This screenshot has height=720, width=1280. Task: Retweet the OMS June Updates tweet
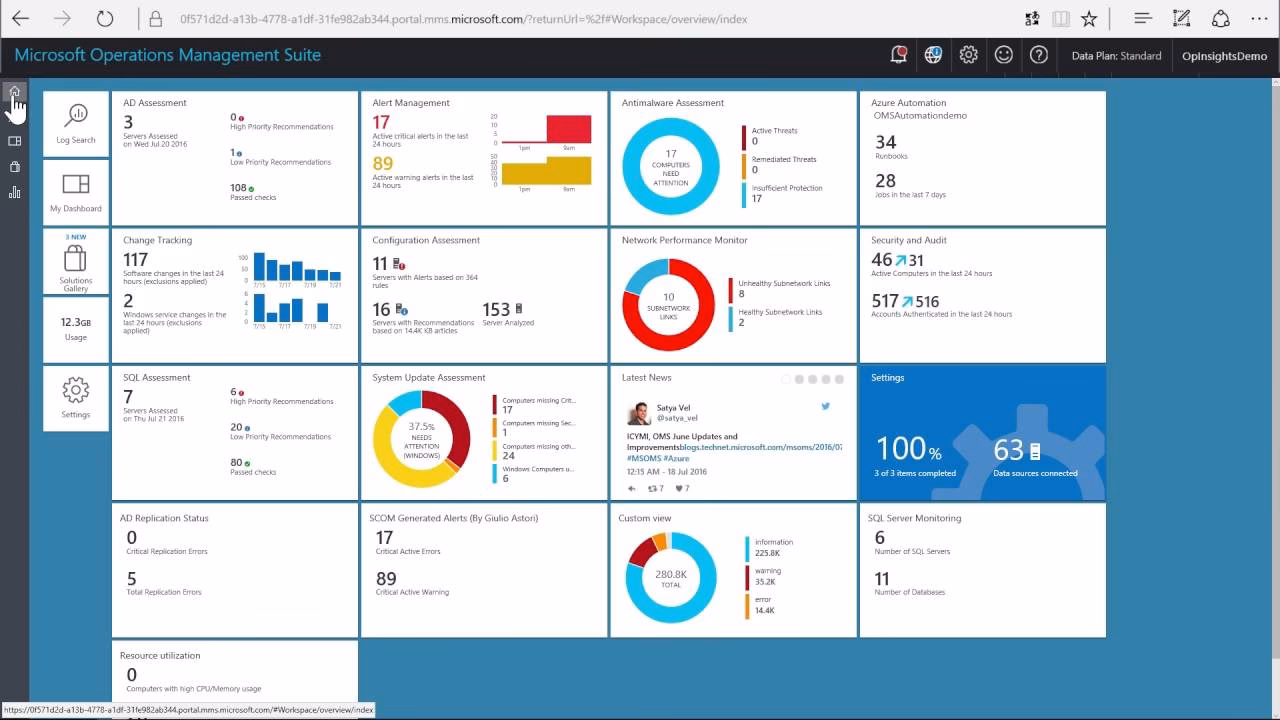pos(654,488)
